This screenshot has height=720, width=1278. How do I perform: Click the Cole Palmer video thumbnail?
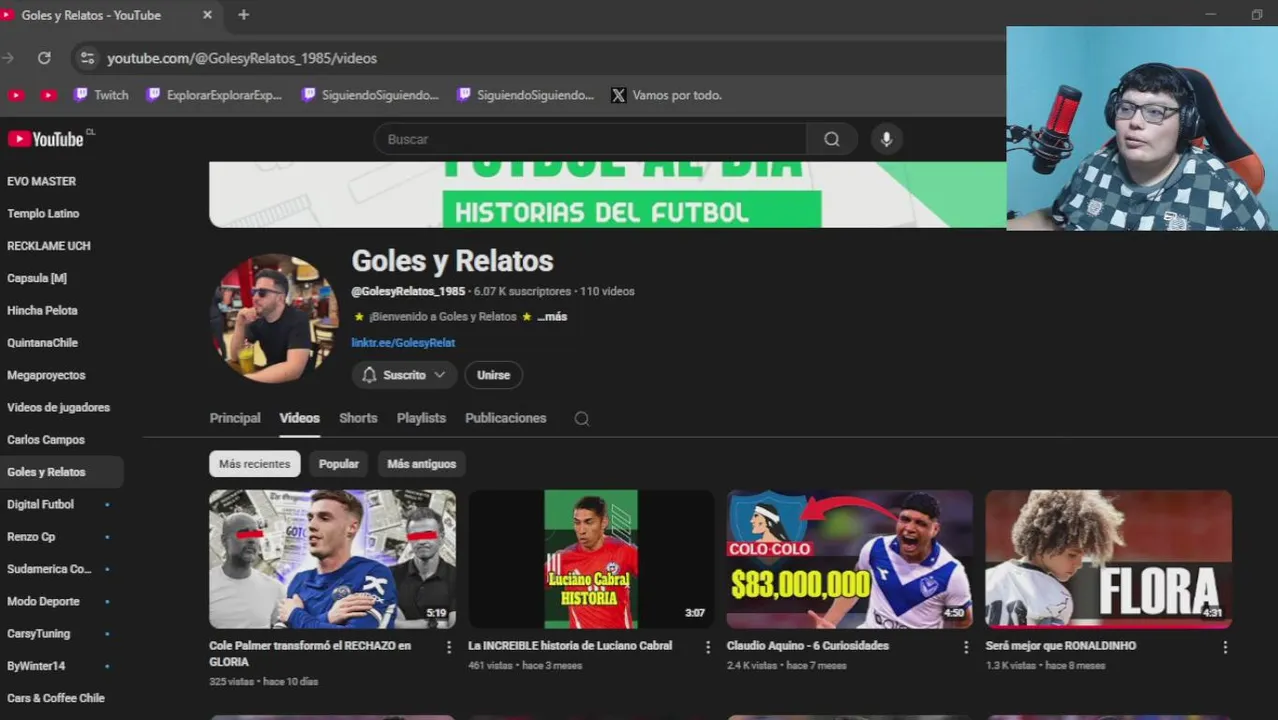[x=332, y=559]
